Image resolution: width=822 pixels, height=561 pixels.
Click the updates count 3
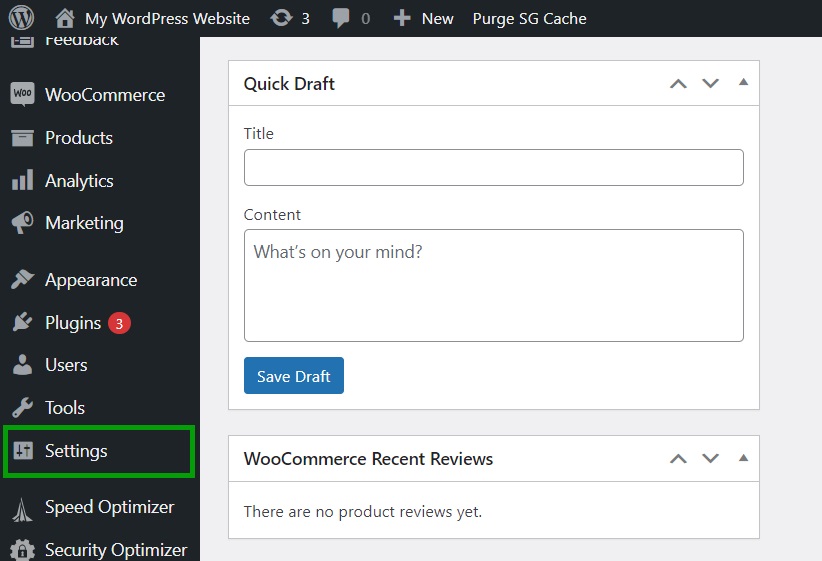tap(305, 19)
